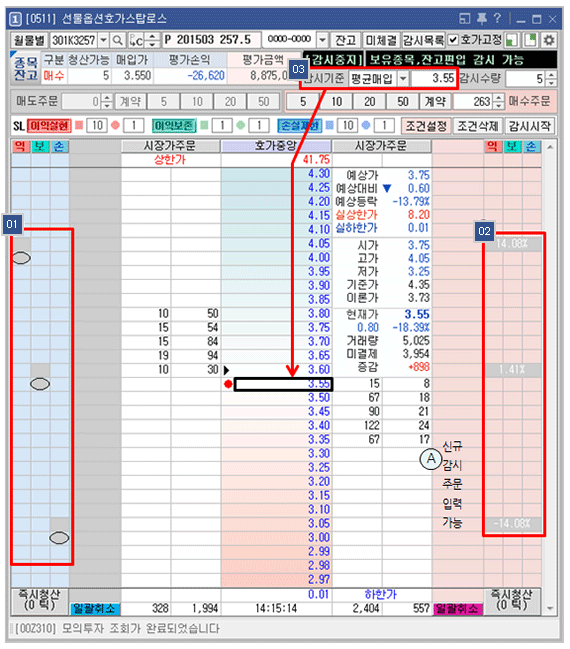Screen dimensions: 570x649
Task: Click the magnifier search icon beside code 301K3257
Action: [x=118, y=40]
